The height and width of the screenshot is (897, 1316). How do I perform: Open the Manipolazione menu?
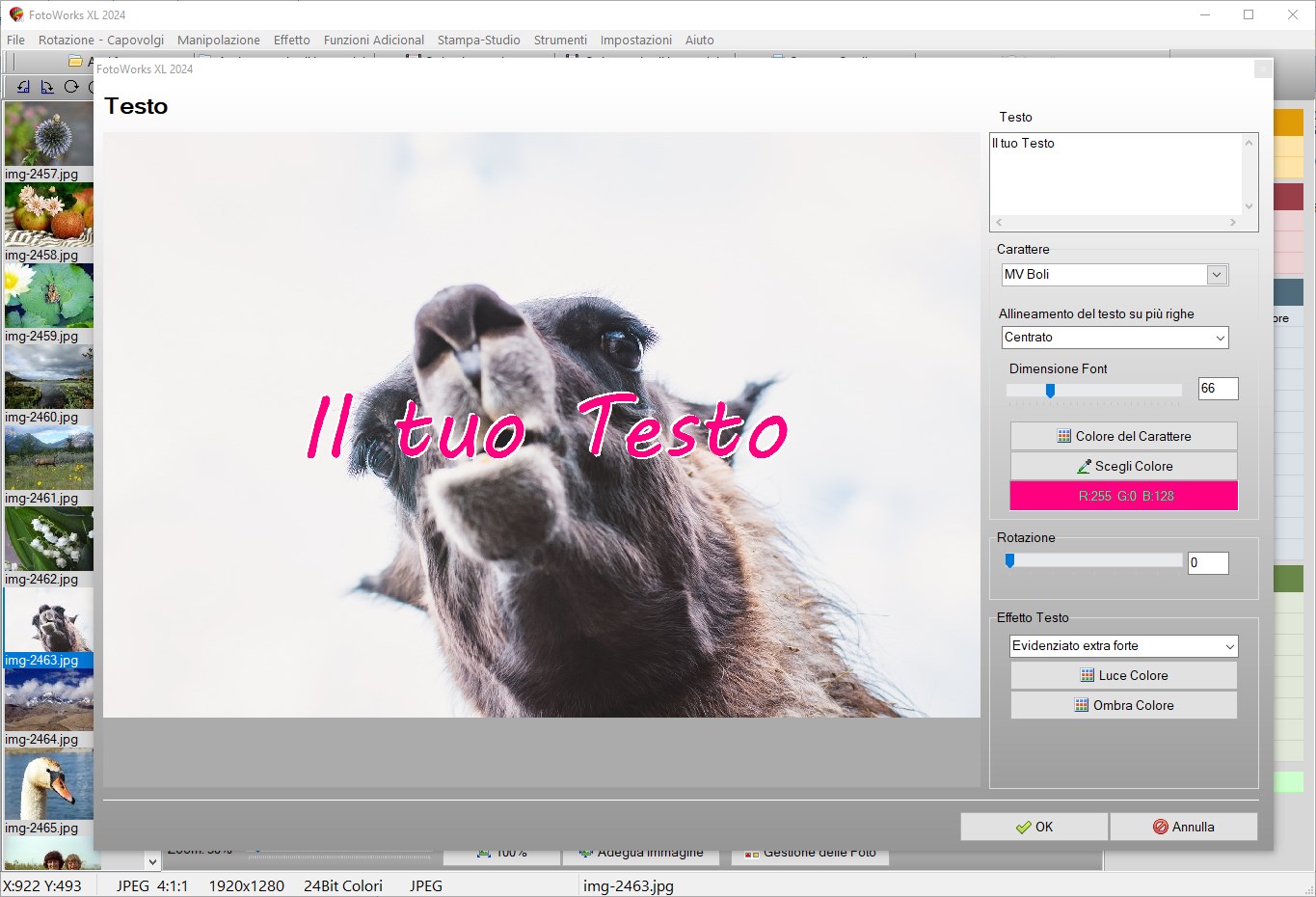[219, 40]
